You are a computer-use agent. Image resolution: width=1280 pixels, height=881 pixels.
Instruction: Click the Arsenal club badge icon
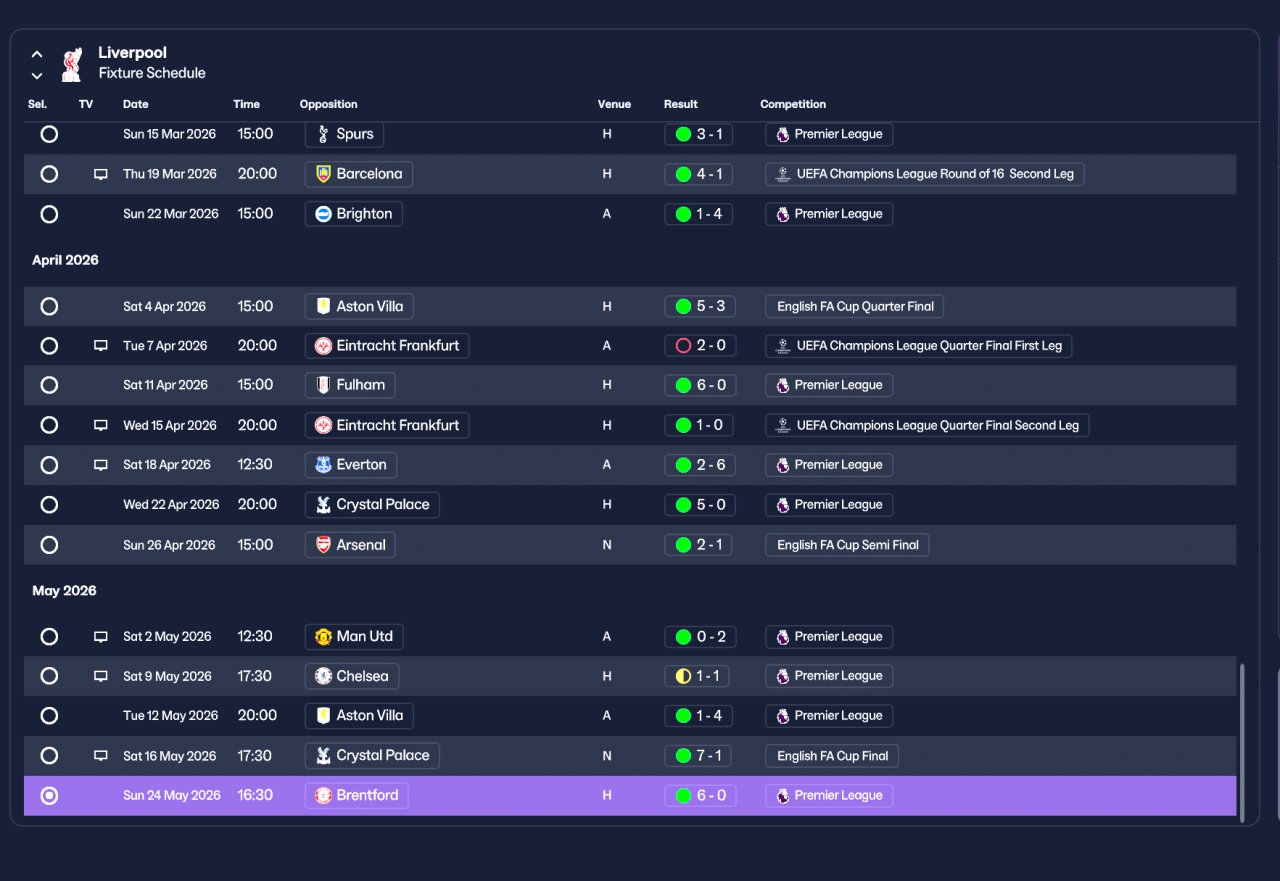point(323,545)
